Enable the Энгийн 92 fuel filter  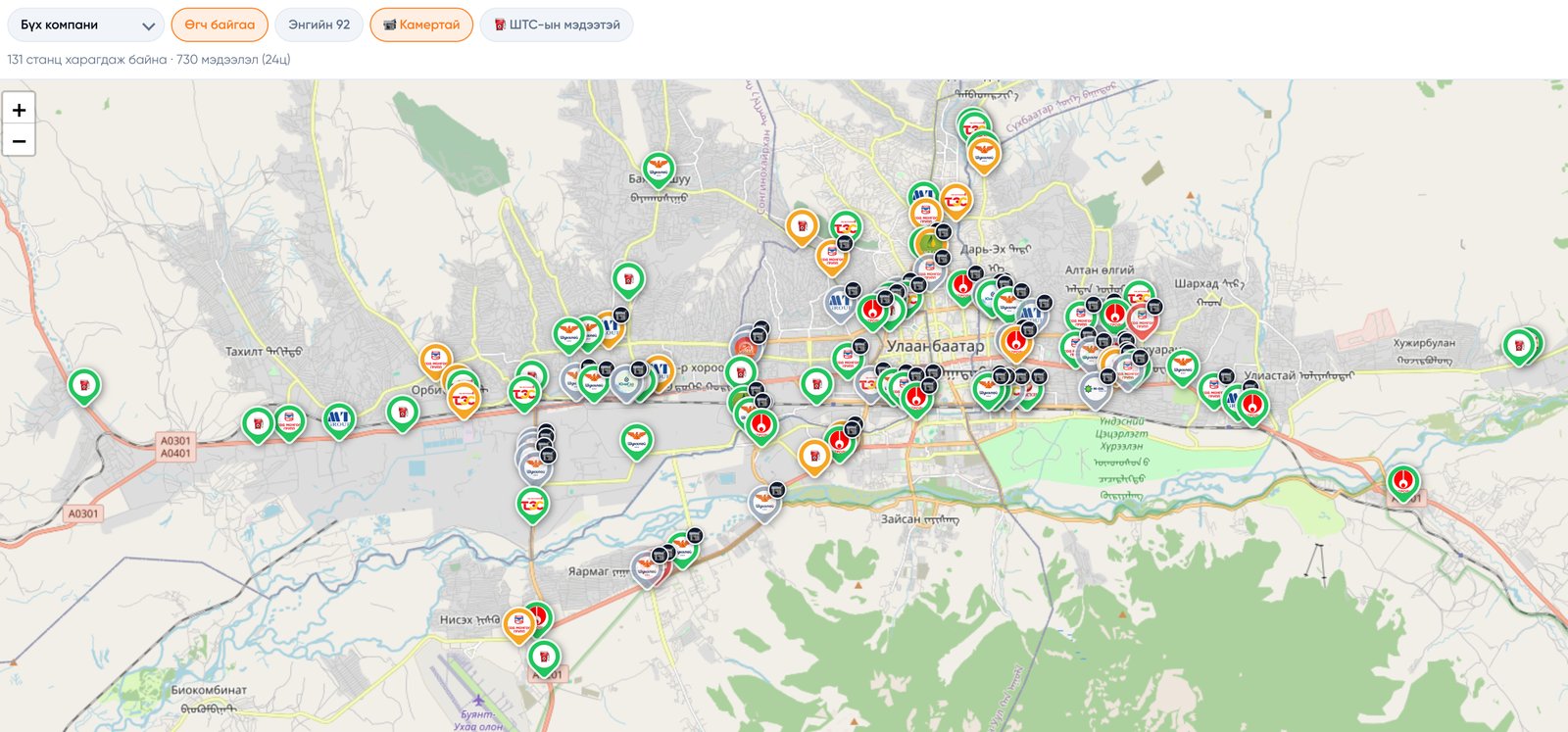[x=319, y=25]
